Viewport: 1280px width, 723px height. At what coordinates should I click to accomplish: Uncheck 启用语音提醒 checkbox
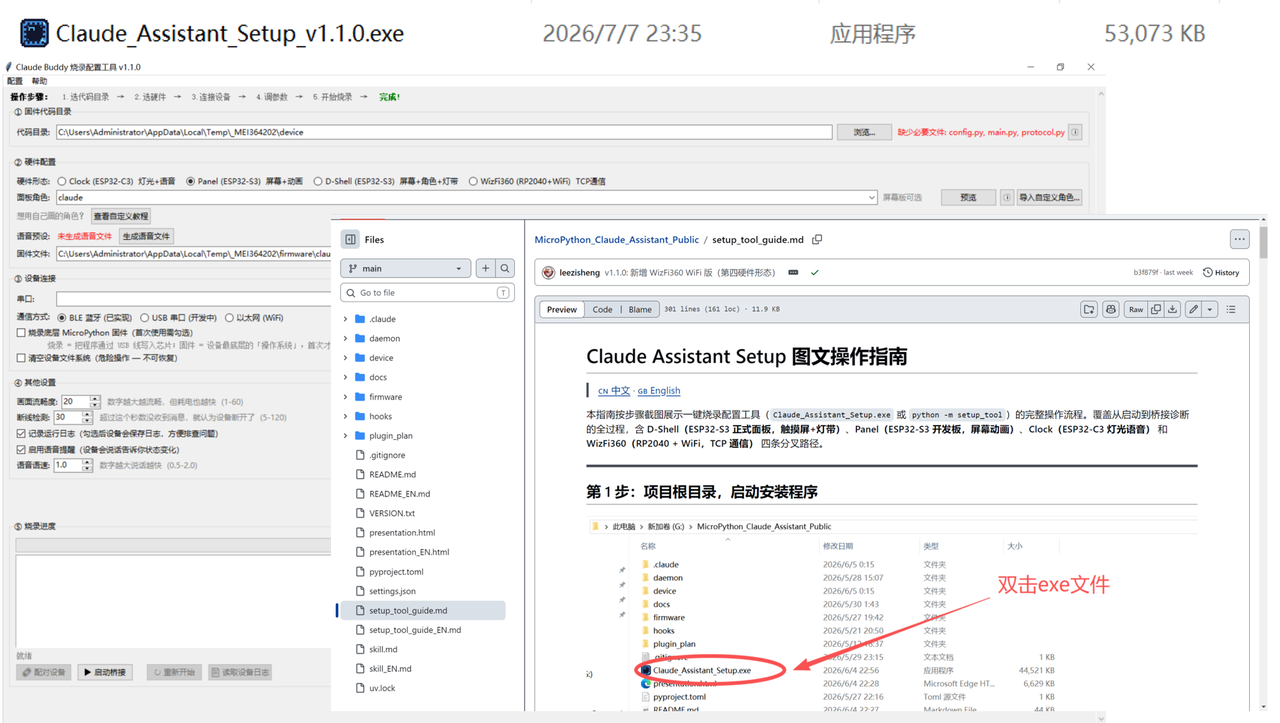tap(21, 450)
